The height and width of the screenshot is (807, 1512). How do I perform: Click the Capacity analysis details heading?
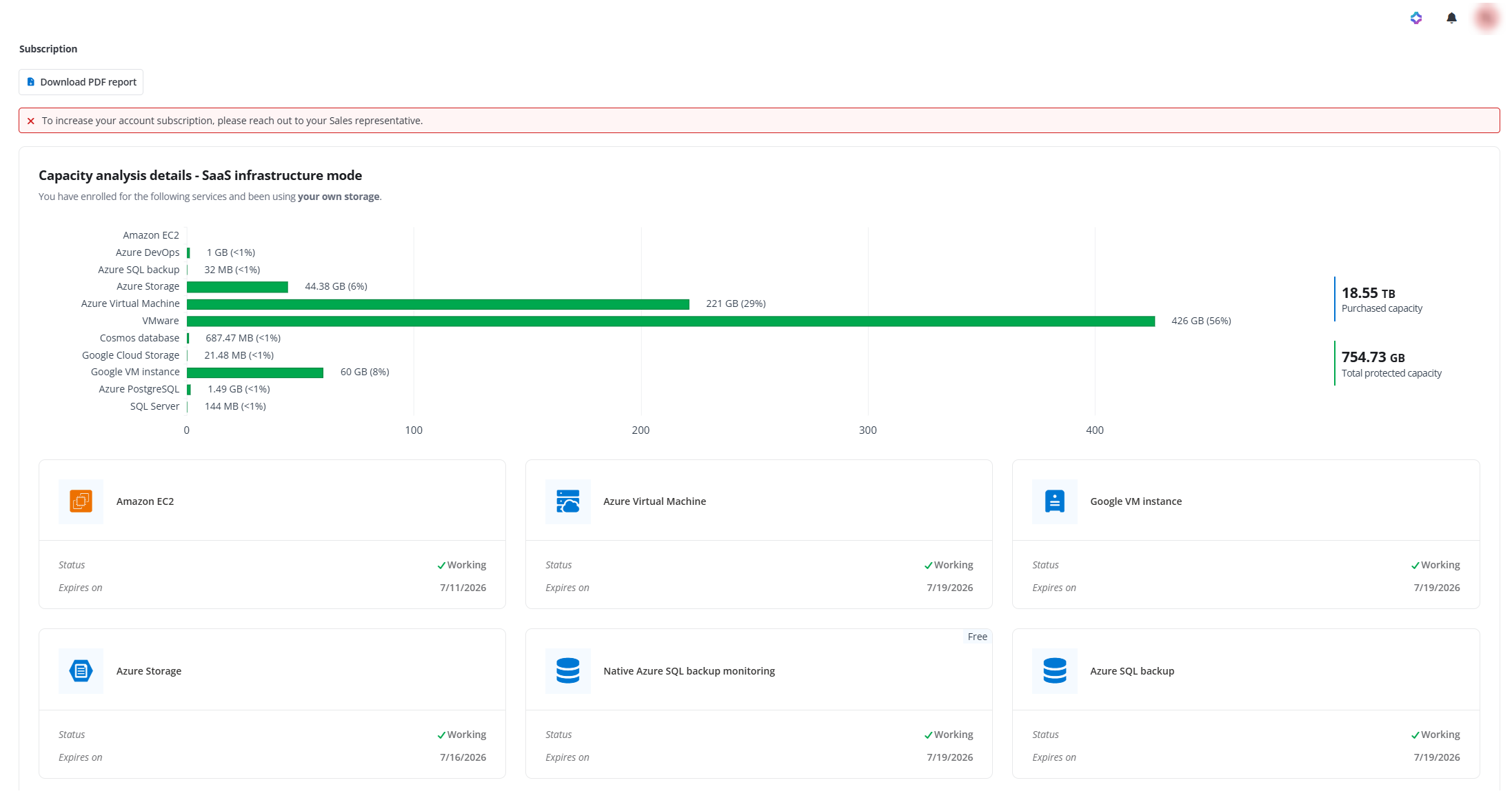tap(200, 175)
